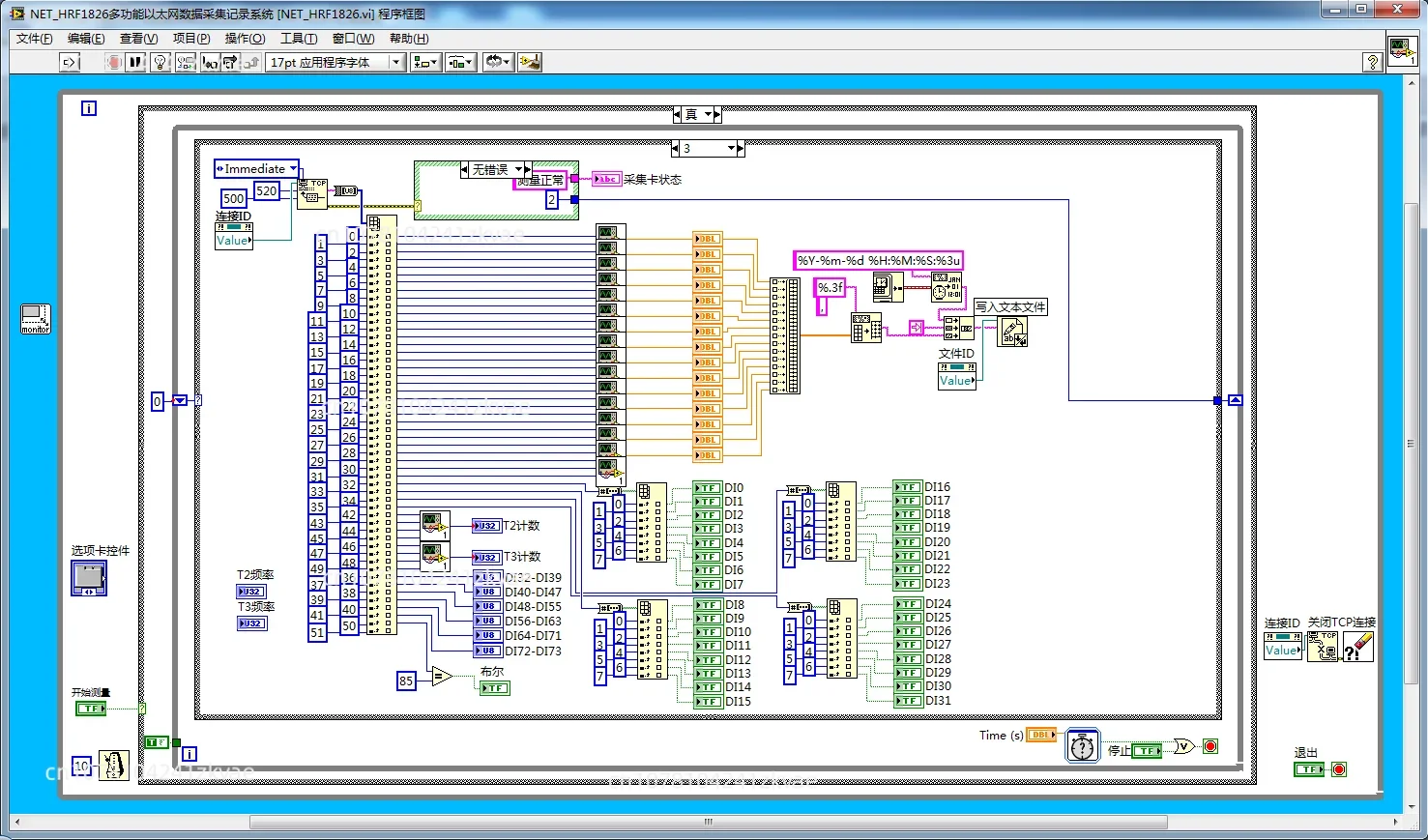Image resolution: width=1428 pixels, height=840 pixels.
Task: Click the Step Into toolbar button
Action: 209,62
